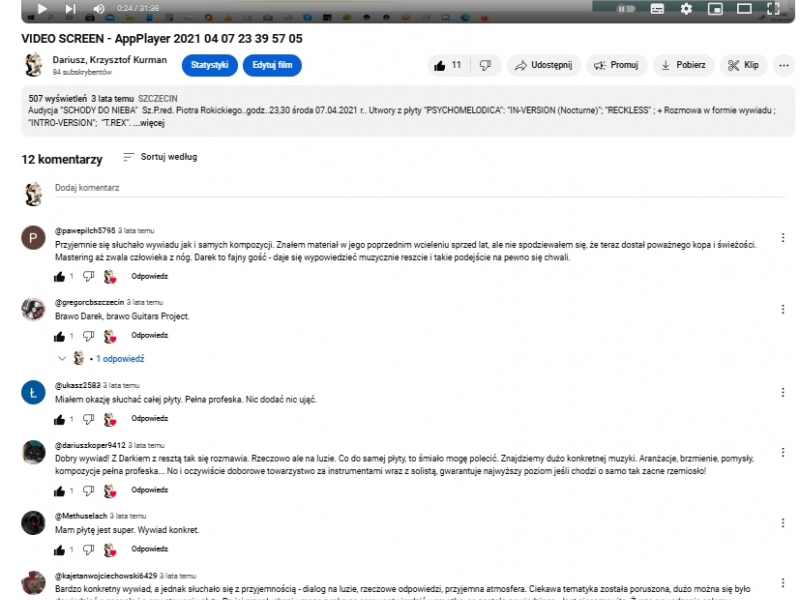Open the Sortuj według dropdown

pos(159,157)
